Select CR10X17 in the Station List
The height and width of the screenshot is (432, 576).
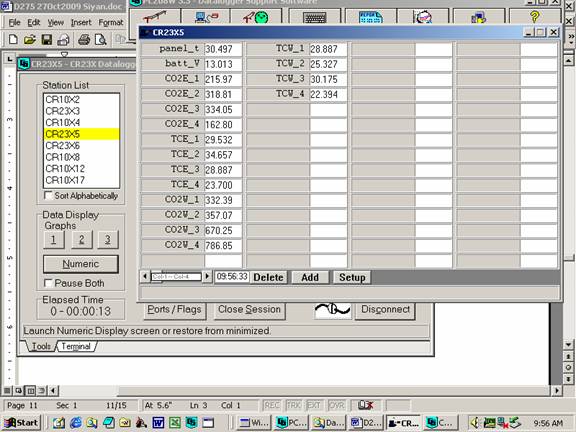tap(81, 180)
